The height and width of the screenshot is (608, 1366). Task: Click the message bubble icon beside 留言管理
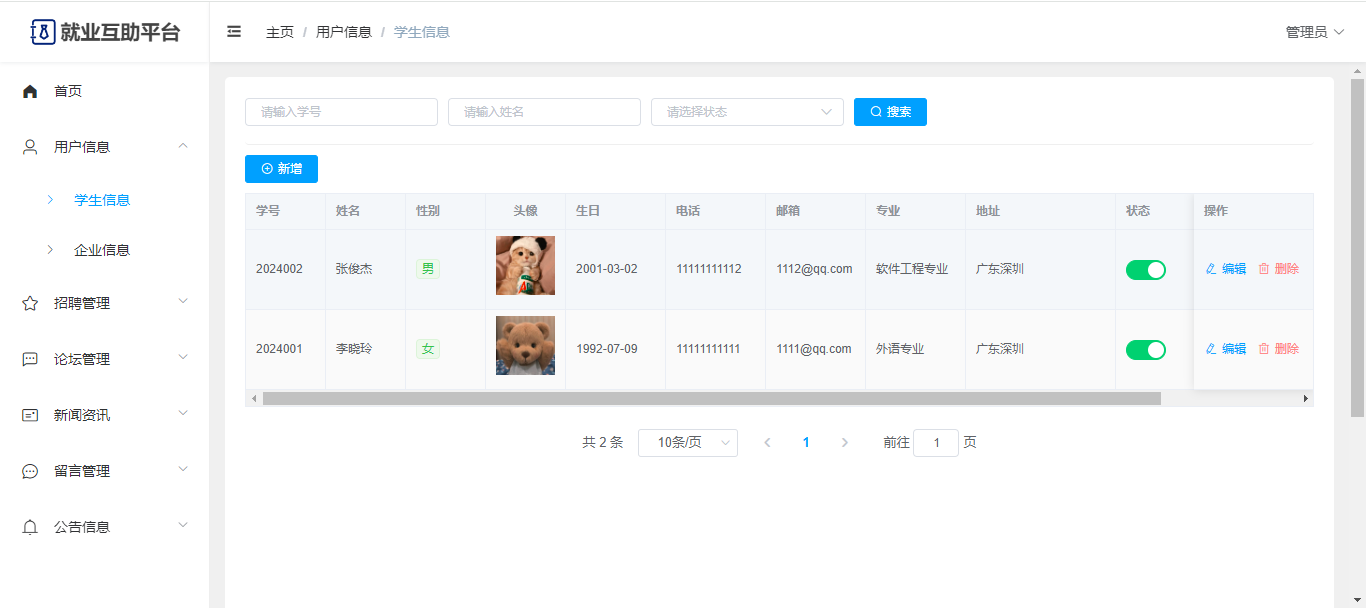[x=30, y=471]
